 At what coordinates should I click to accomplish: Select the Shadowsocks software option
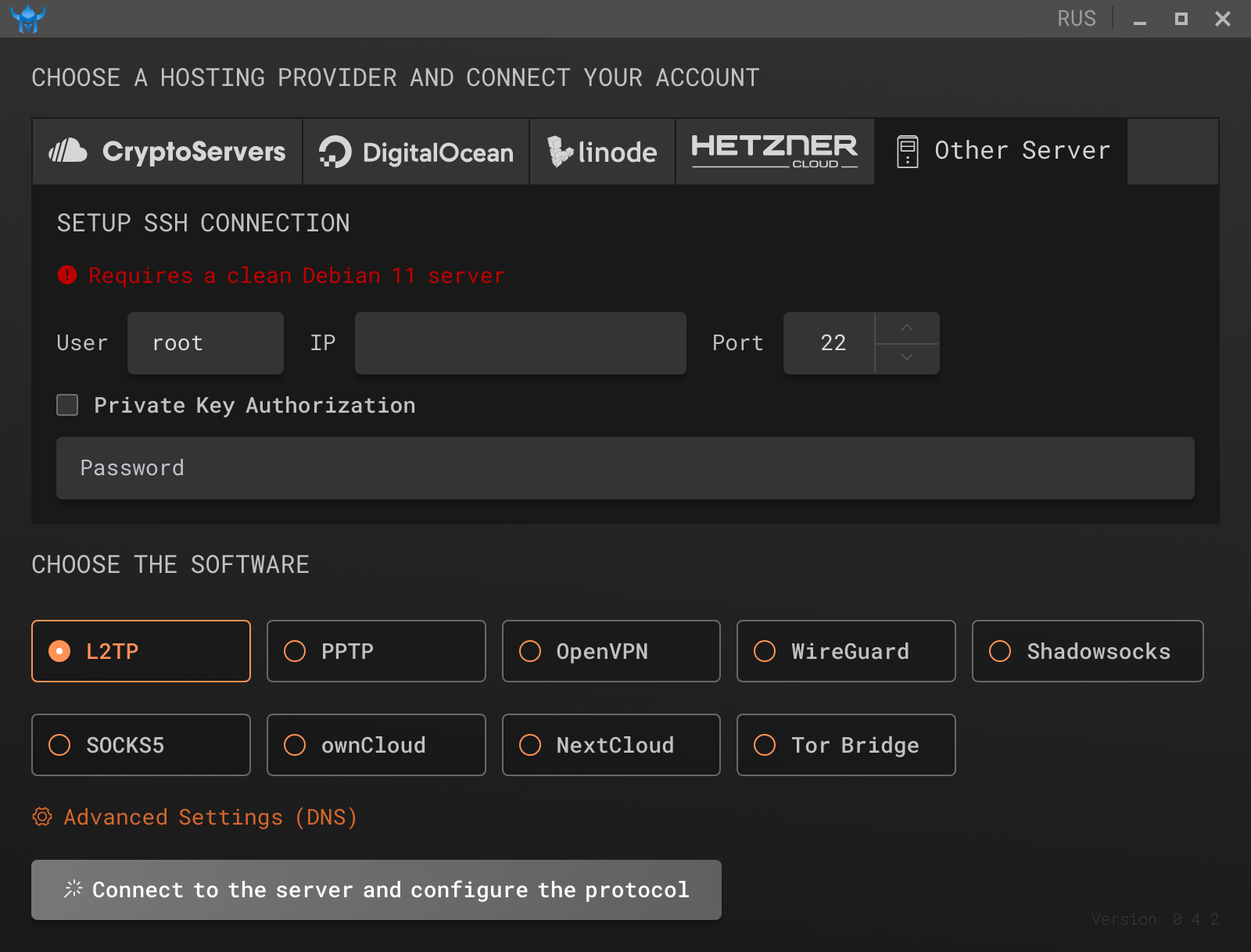coord(1088,651)
